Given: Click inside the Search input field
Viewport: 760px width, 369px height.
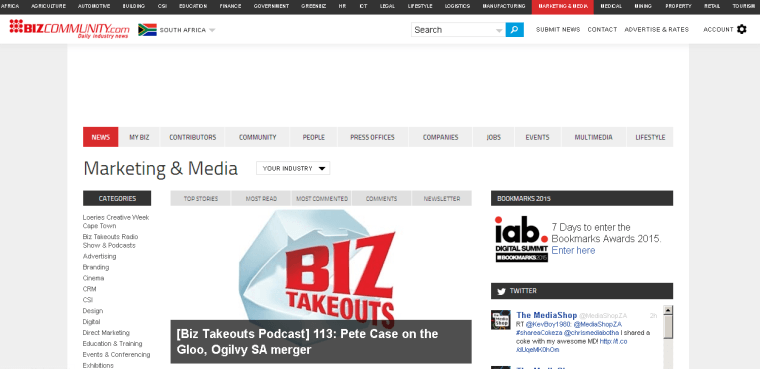Looking at the screenshot, I should coord(453,30).
